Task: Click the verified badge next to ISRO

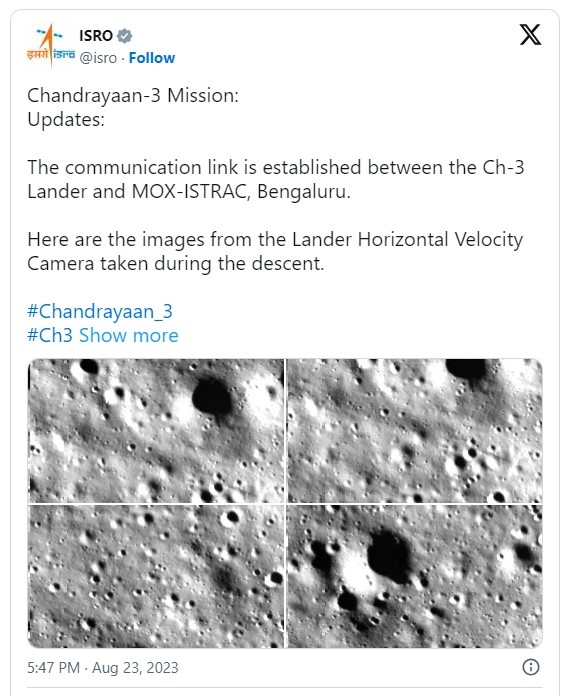Action: click(124, 36)
